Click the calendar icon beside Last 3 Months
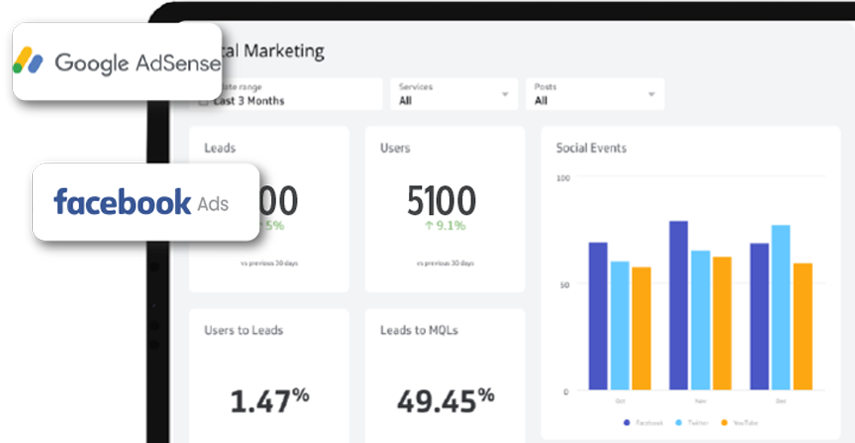Viewport: 855px width, 443px height. 203,101
